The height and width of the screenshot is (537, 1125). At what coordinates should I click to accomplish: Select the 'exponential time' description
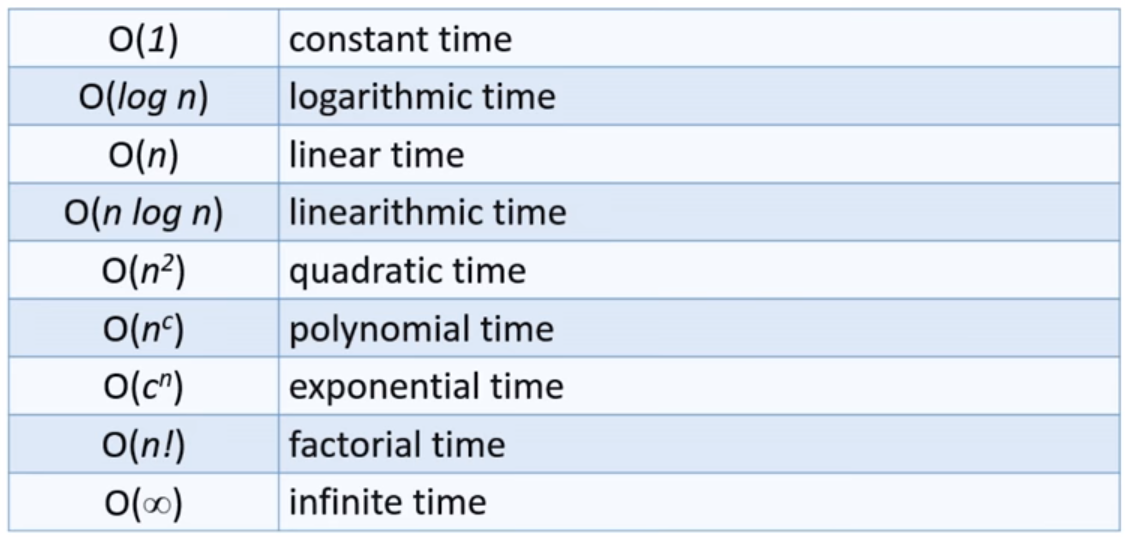coord(426,387)
